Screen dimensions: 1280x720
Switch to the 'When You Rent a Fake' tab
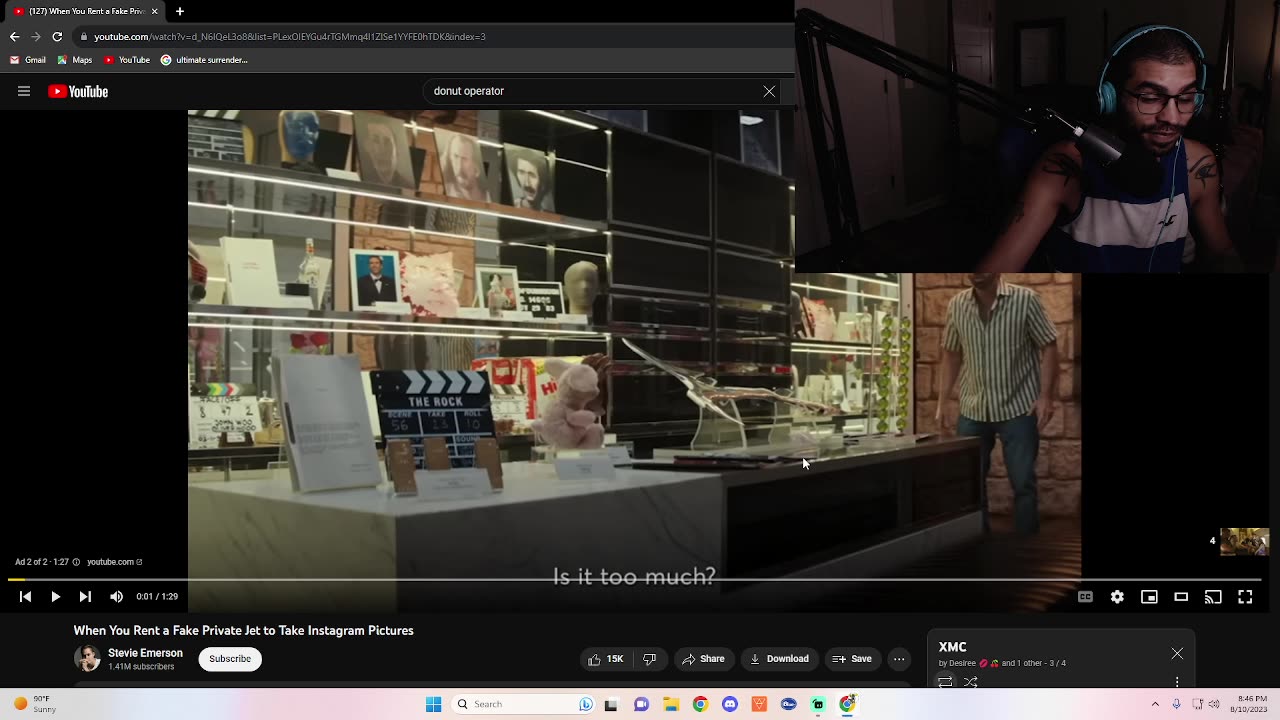85,11
